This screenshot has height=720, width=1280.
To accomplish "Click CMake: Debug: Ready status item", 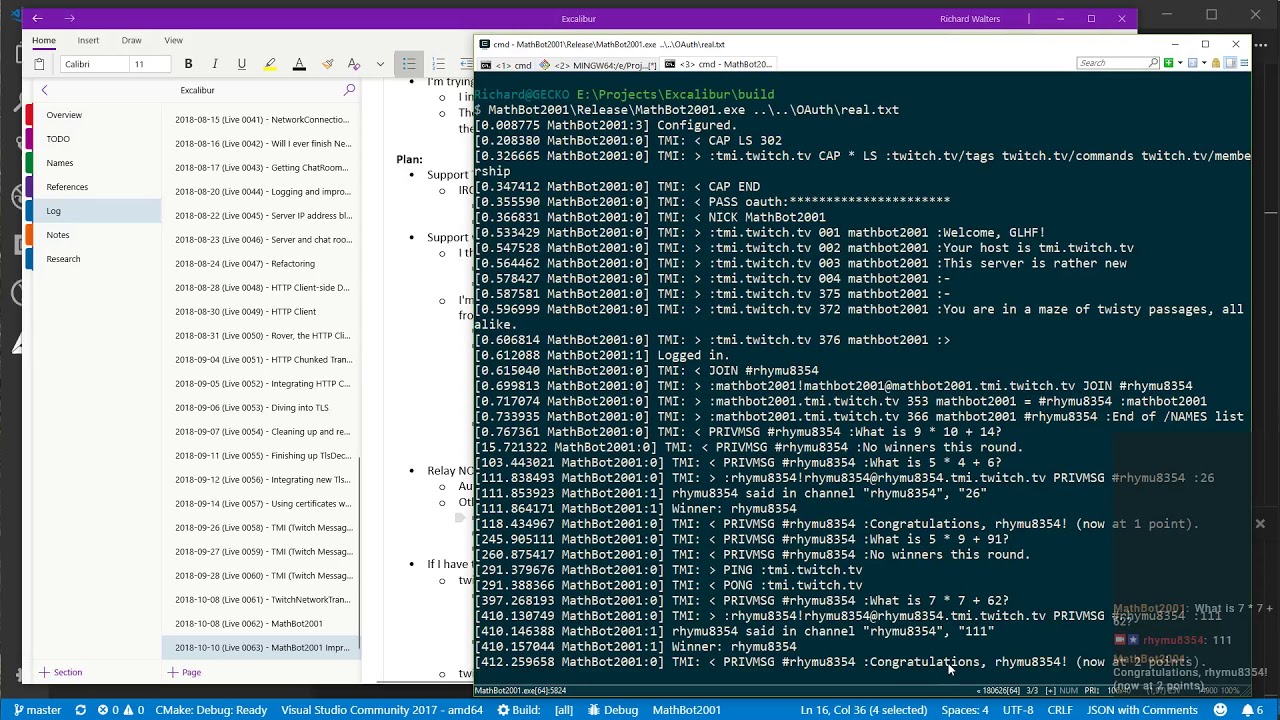I will [x=211, y=710].
